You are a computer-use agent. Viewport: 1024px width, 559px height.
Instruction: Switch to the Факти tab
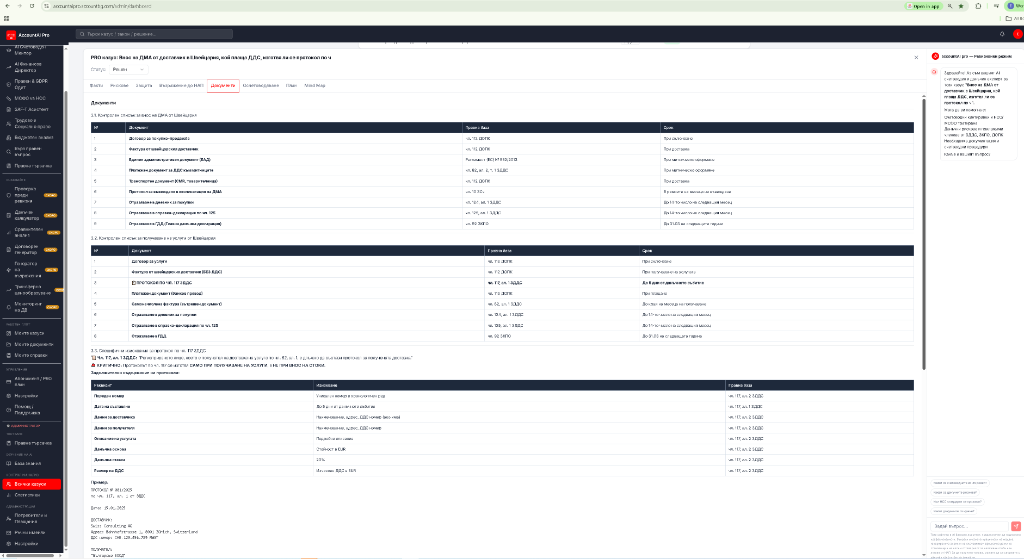(97, 86)
